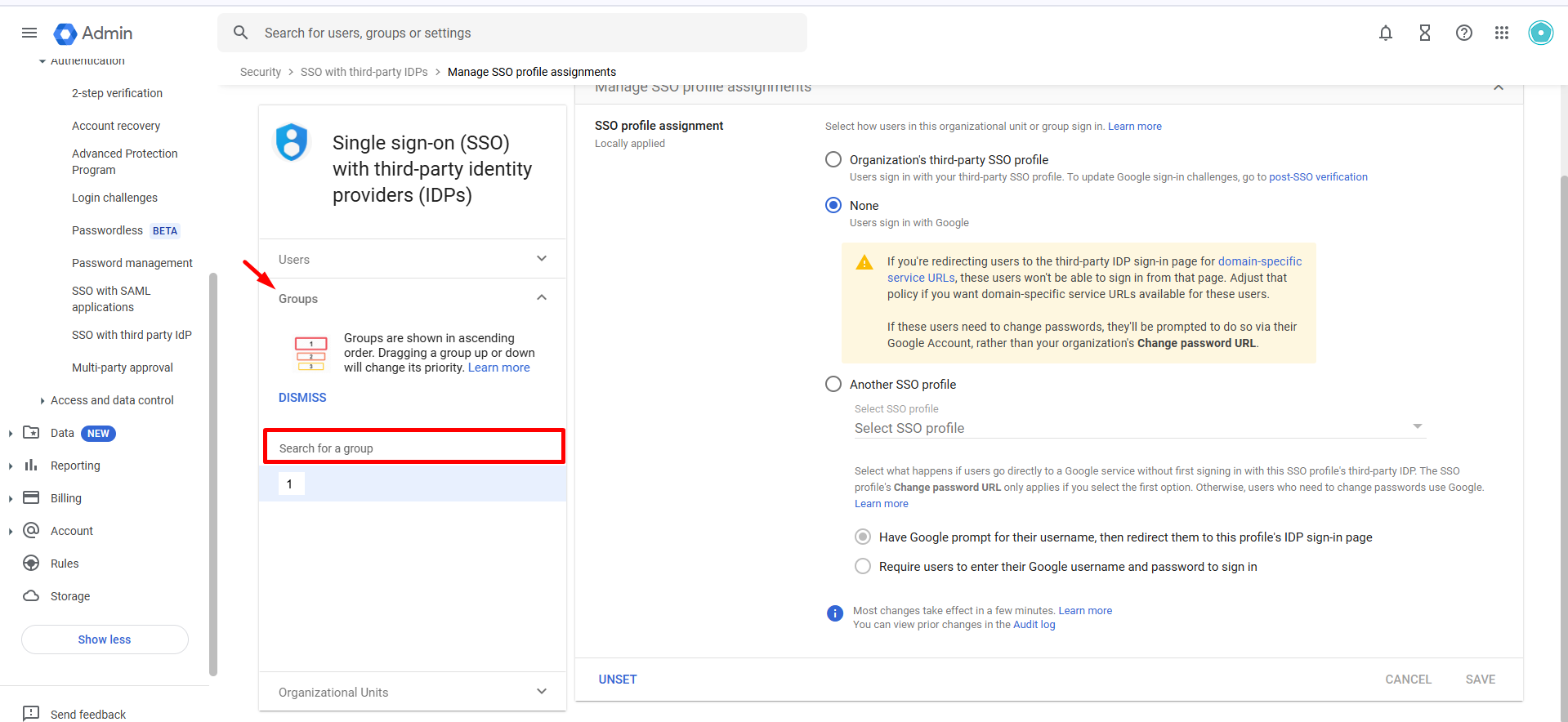
Task: Click the Rules steering wheel icon
Action: tap(31, 563)
